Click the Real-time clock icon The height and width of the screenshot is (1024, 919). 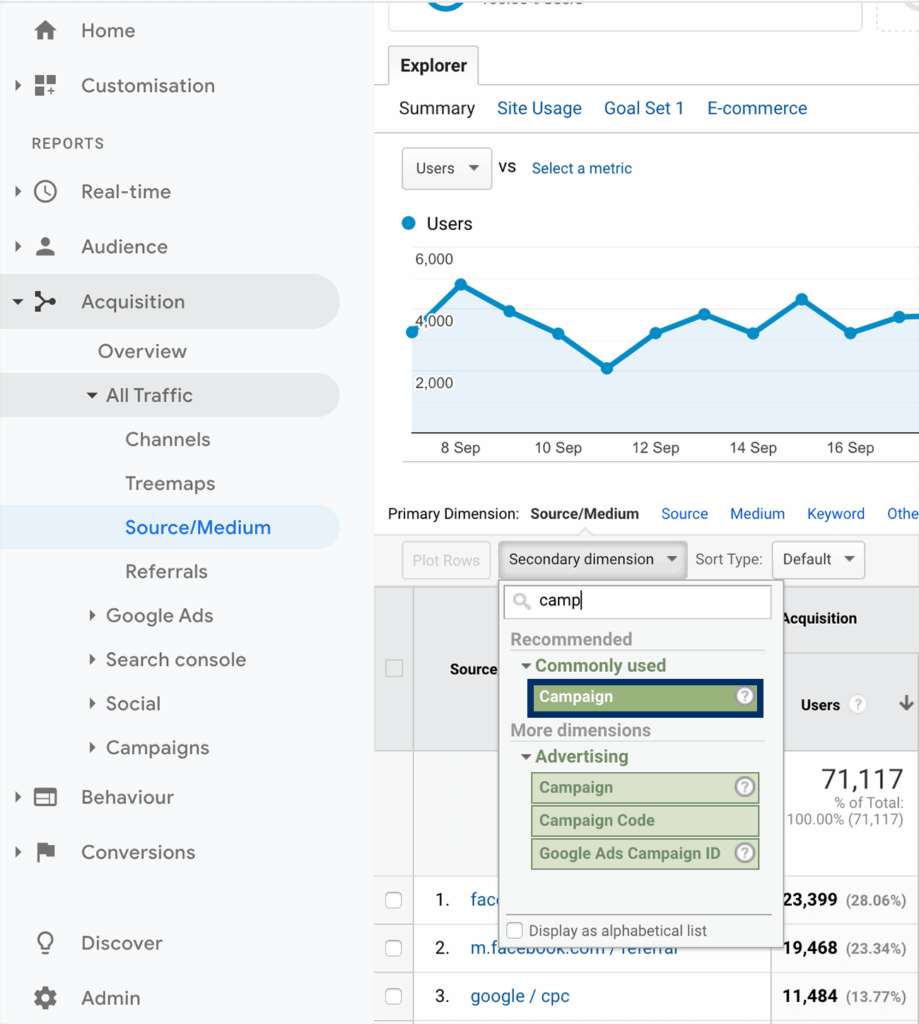[x=45, y=192]
